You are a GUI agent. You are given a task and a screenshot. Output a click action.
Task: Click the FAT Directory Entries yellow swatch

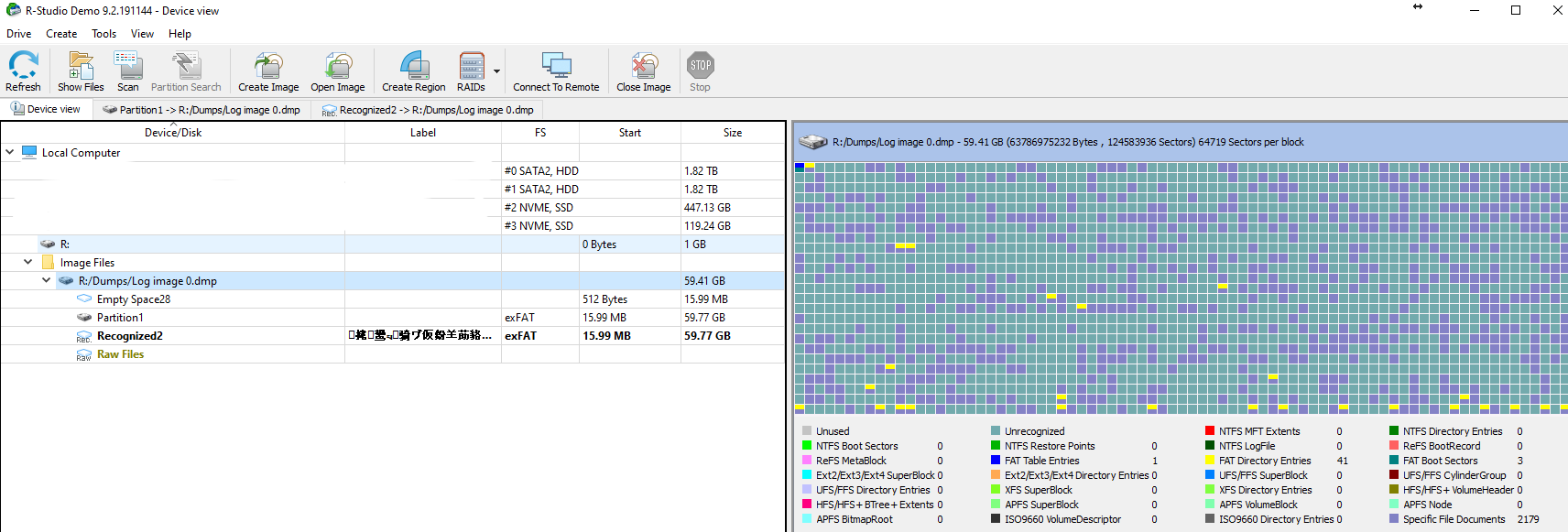(1210, 461)
